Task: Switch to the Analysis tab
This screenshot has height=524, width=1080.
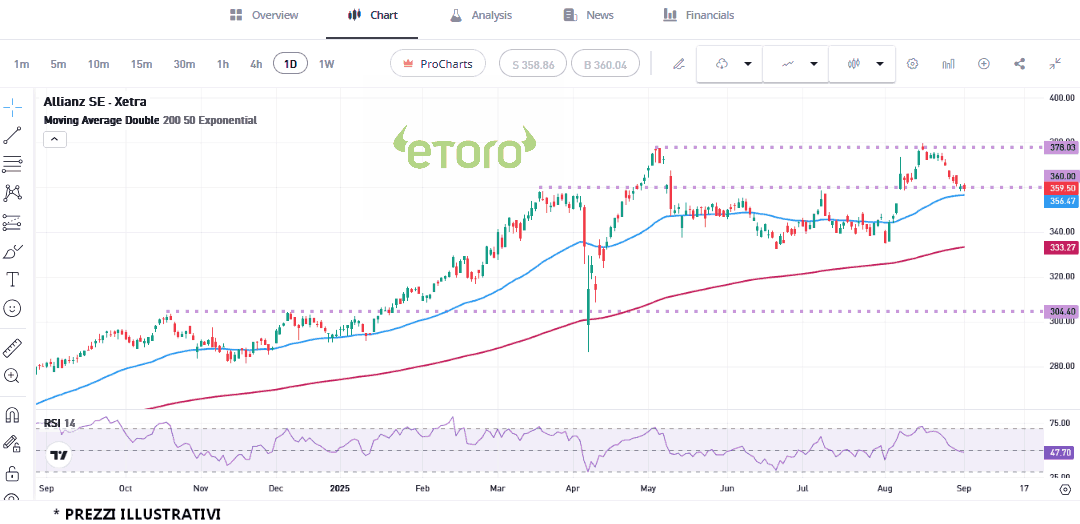Action: 480,15
